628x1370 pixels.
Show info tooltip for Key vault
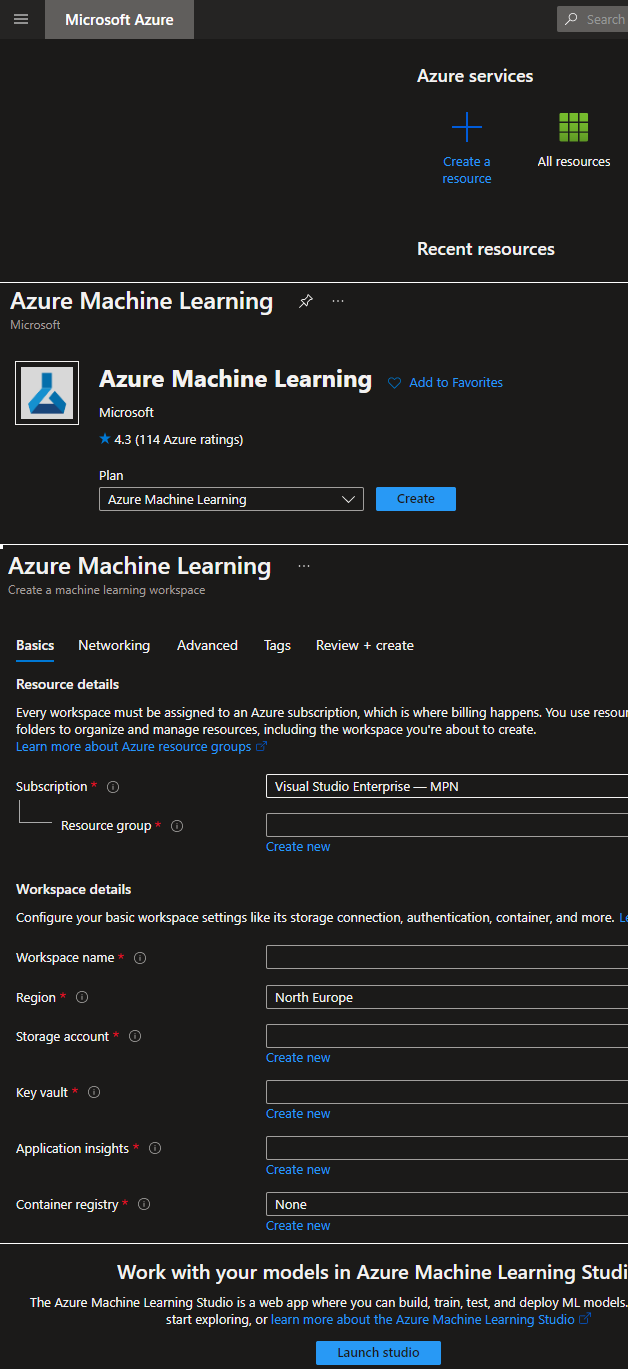94,1093
